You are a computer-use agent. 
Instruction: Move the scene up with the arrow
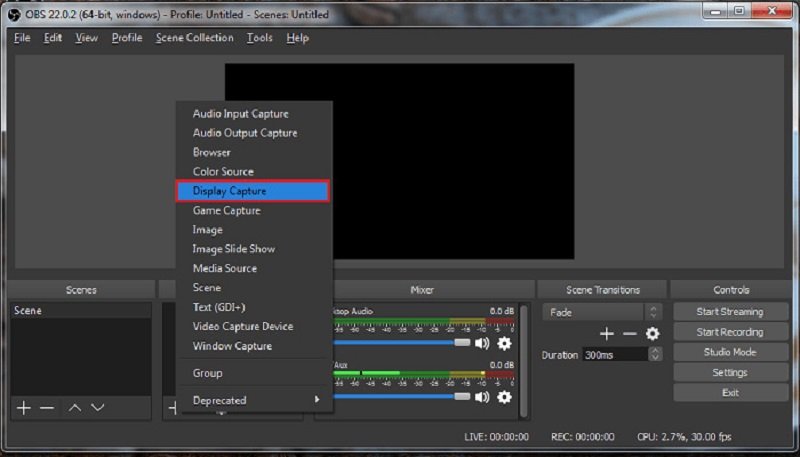click(75, 408)
